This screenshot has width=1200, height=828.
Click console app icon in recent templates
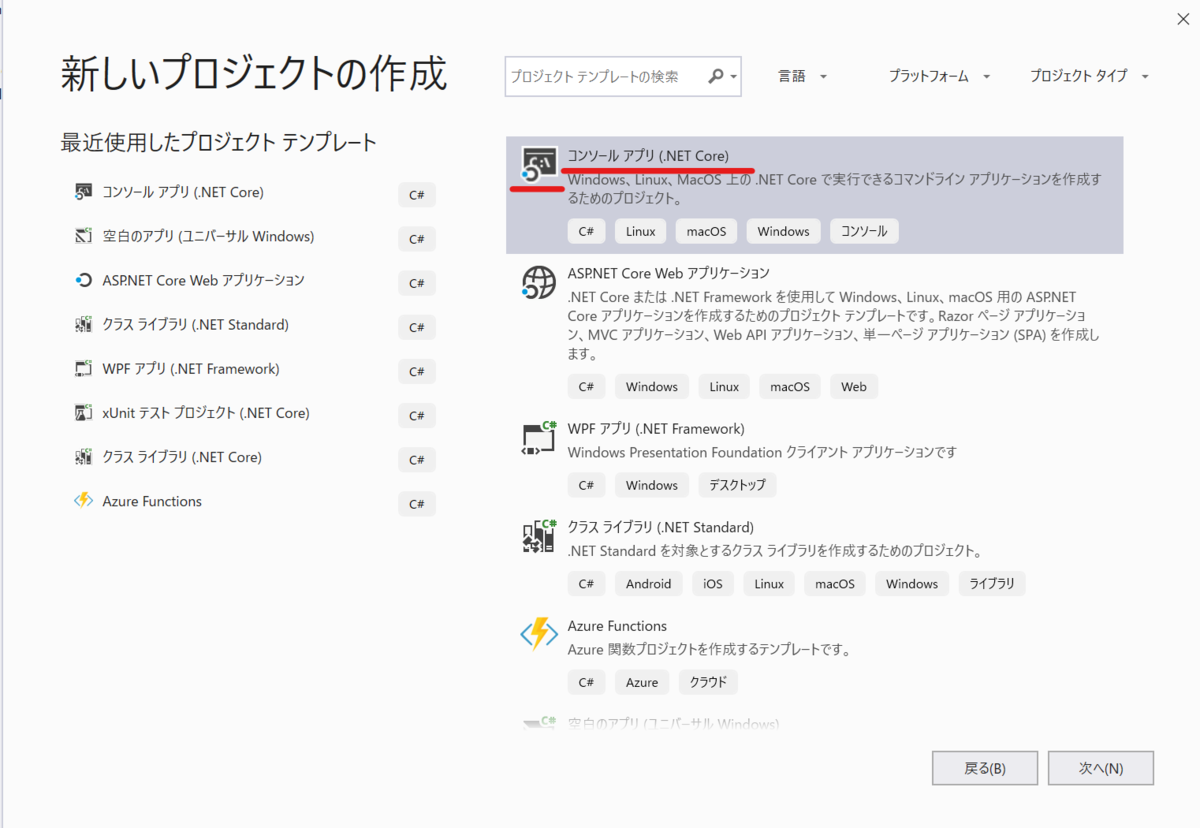[84, 192]
